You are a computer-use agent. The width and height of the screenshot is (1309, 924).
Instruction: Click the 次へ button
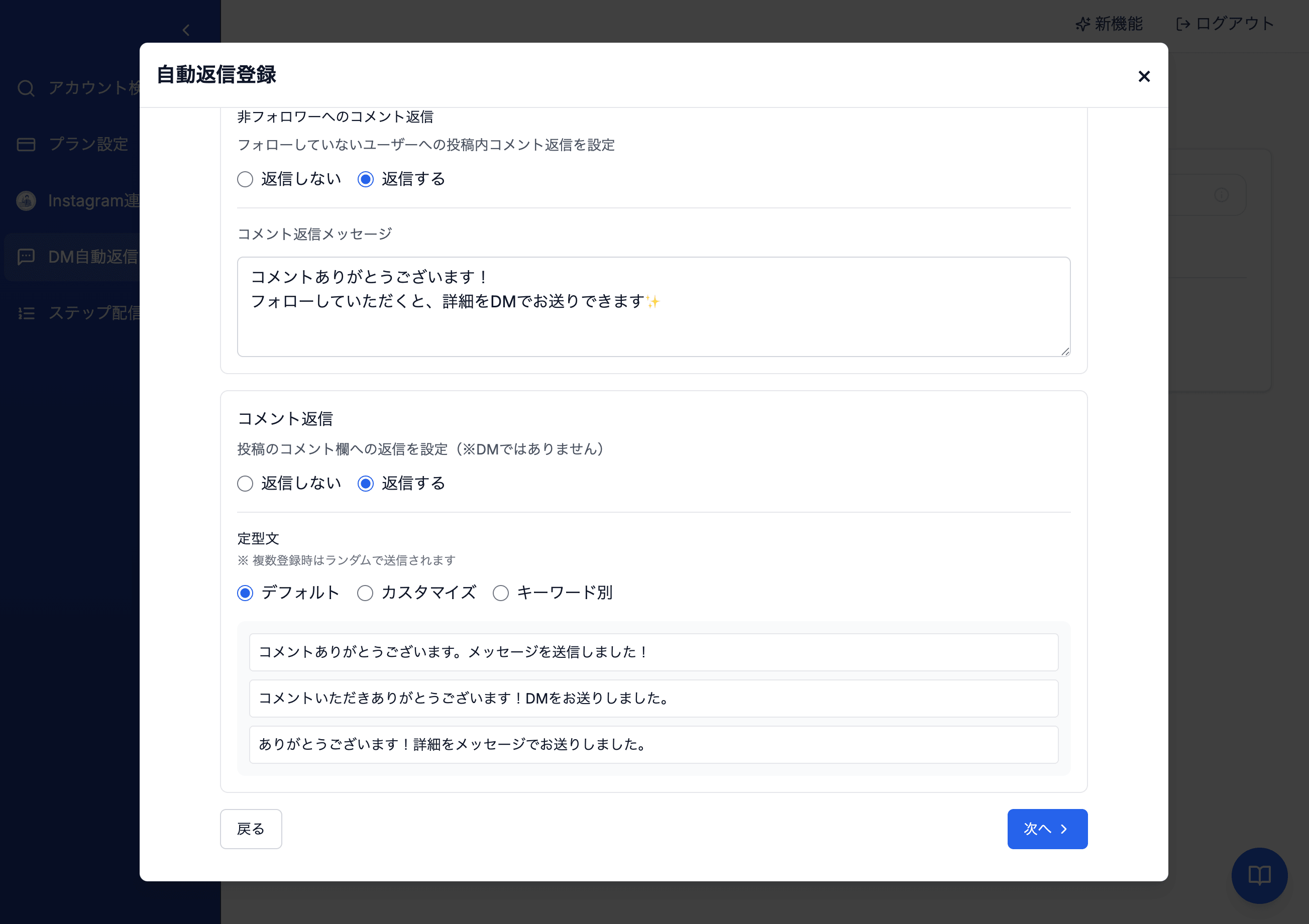(x=1047, y=829)
